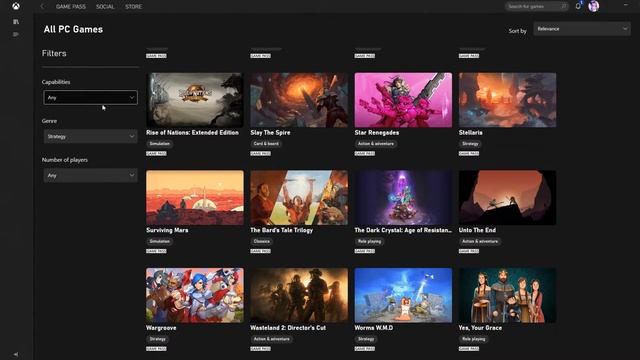Expand the Number of players dropdown
The width and height of the screenshot is (640, 360).
pos(90,176)
